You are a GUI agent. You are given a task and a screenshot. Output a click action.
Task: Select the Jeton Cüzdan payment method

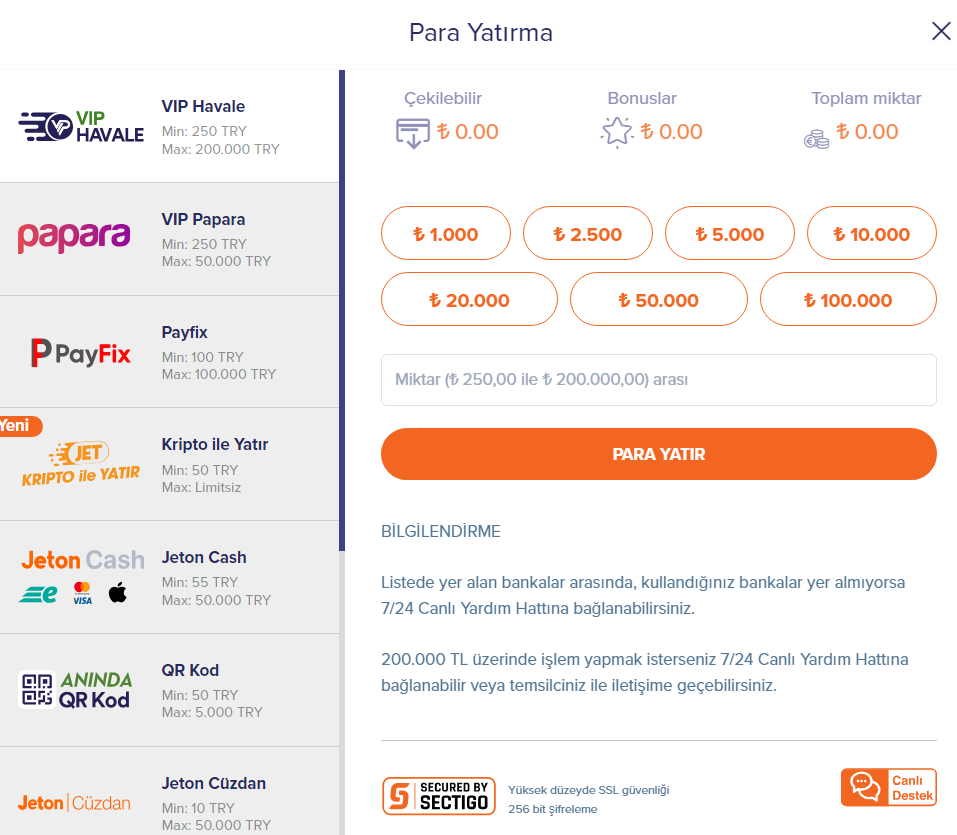[x=170, y=791]
